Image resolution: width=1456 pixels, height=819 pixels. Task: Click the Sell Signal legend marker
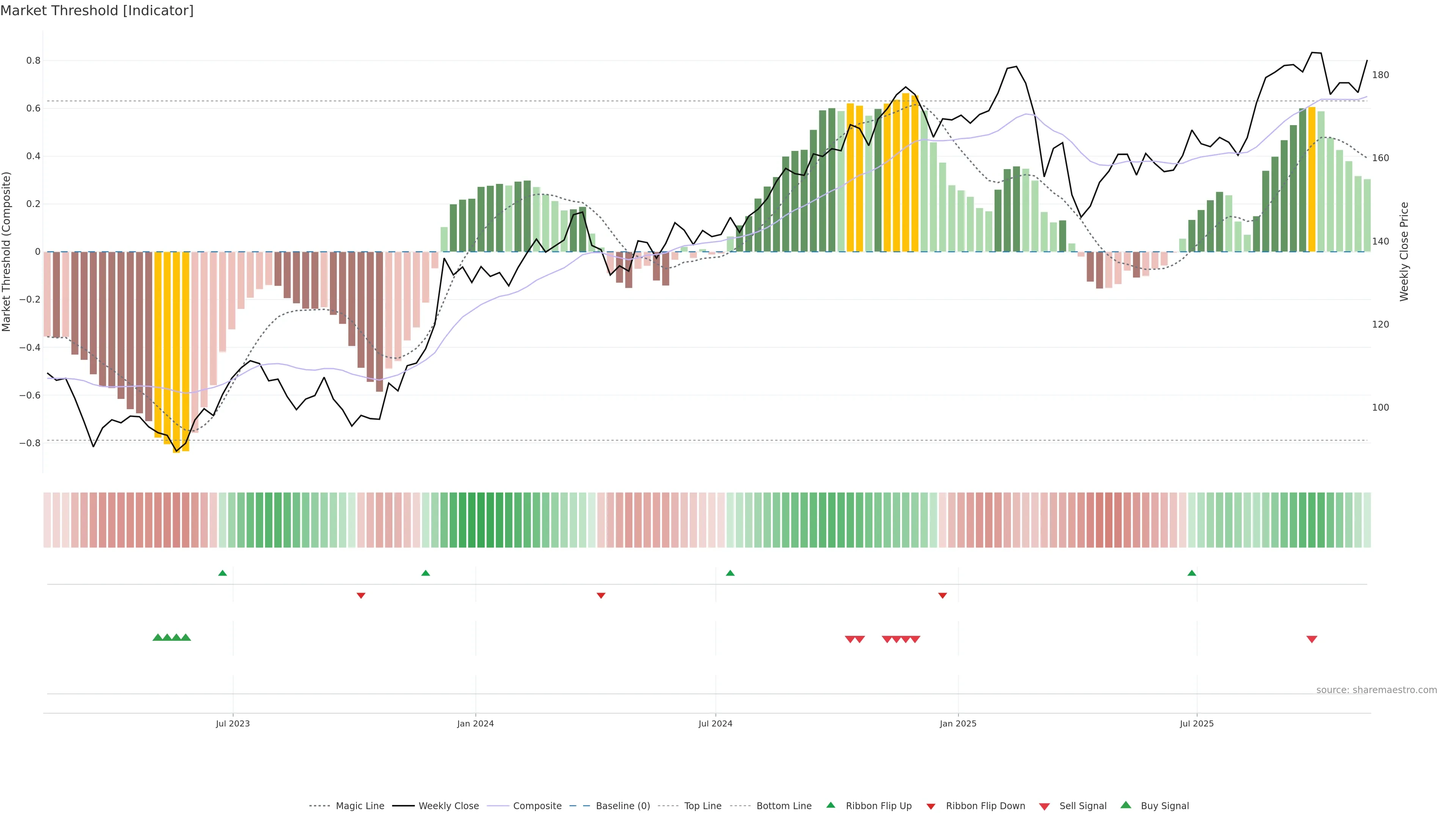pyautogui.click(x=1044, y=806)
